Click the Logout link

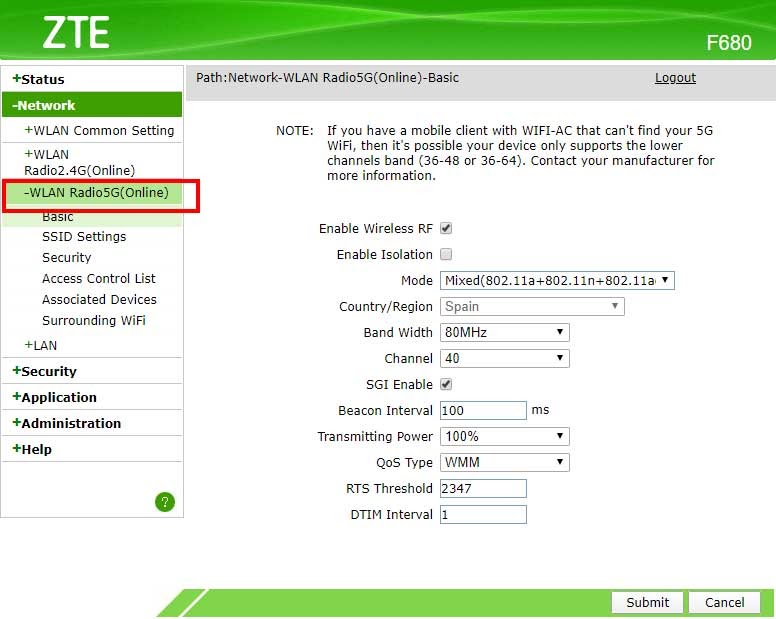click(675, 78)
